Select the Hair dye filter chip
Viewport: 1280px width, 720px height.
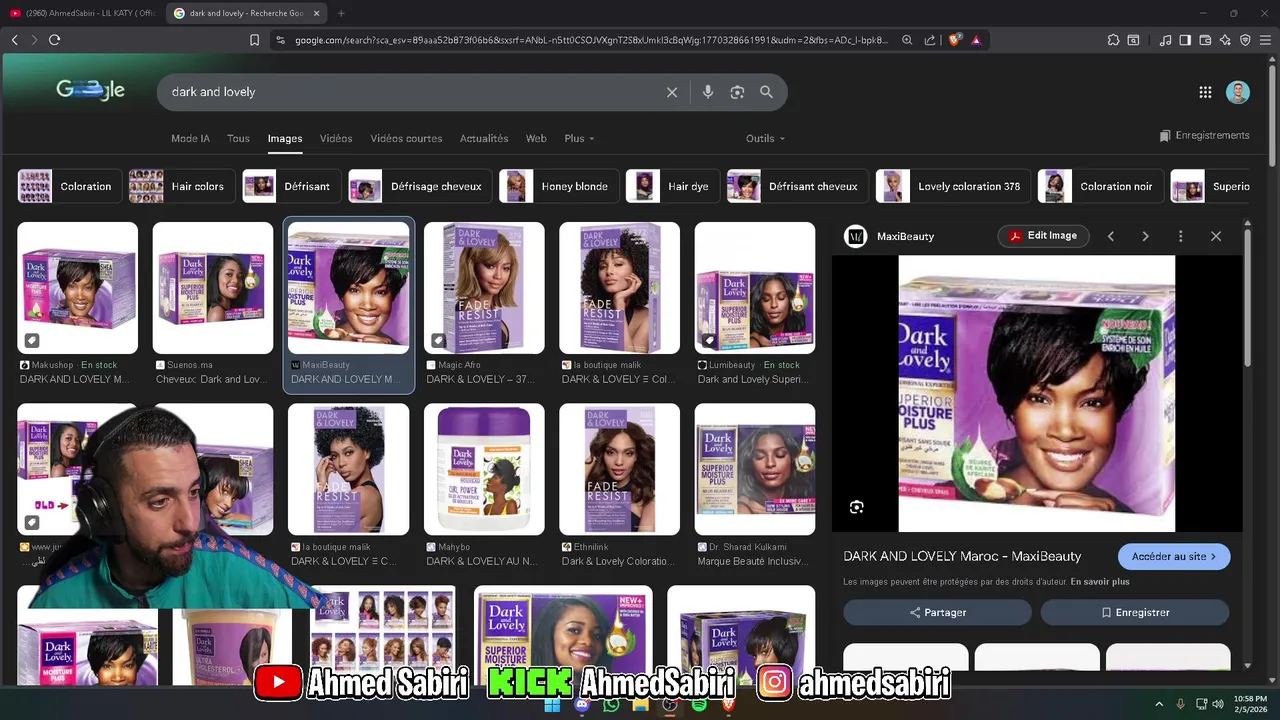(x=672, y=187)
